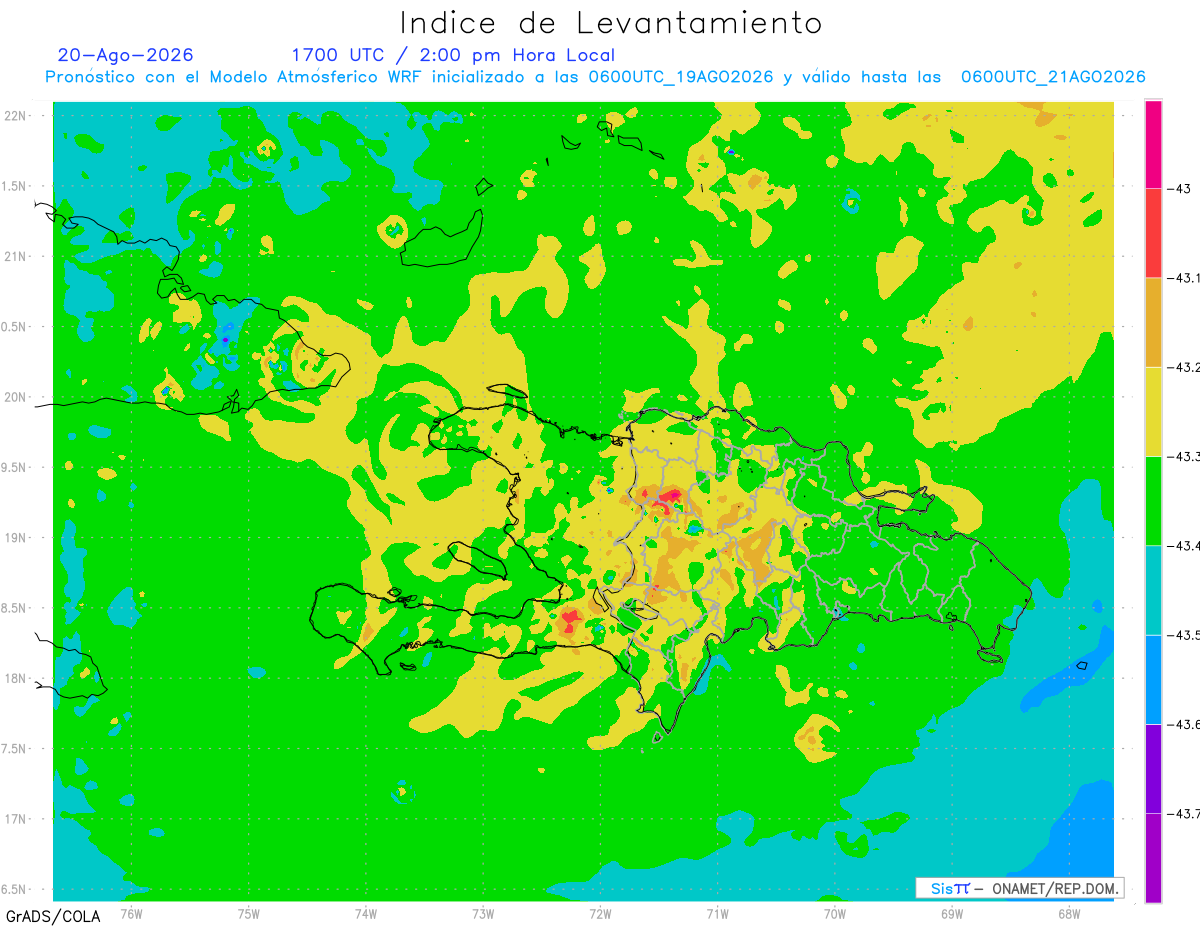1200x927 pixels.
Task: Click the '74W' longitude label
Action: click(x=365, y=913)
